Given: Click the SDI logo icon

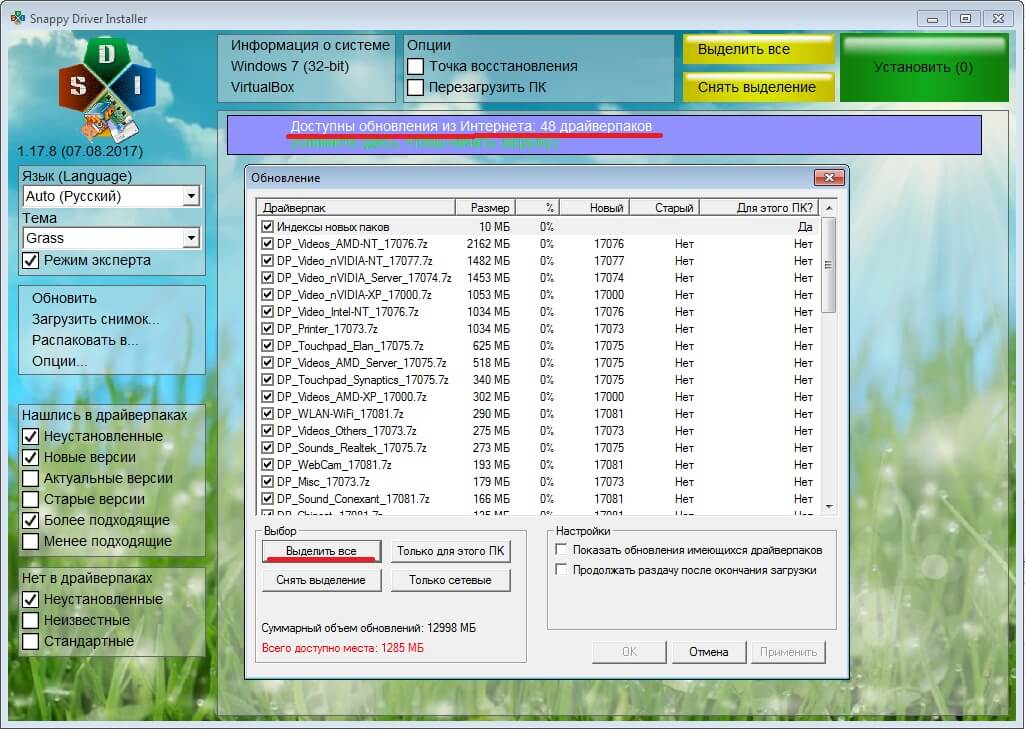Looking at the screenshot, I should tap(107, 90).
